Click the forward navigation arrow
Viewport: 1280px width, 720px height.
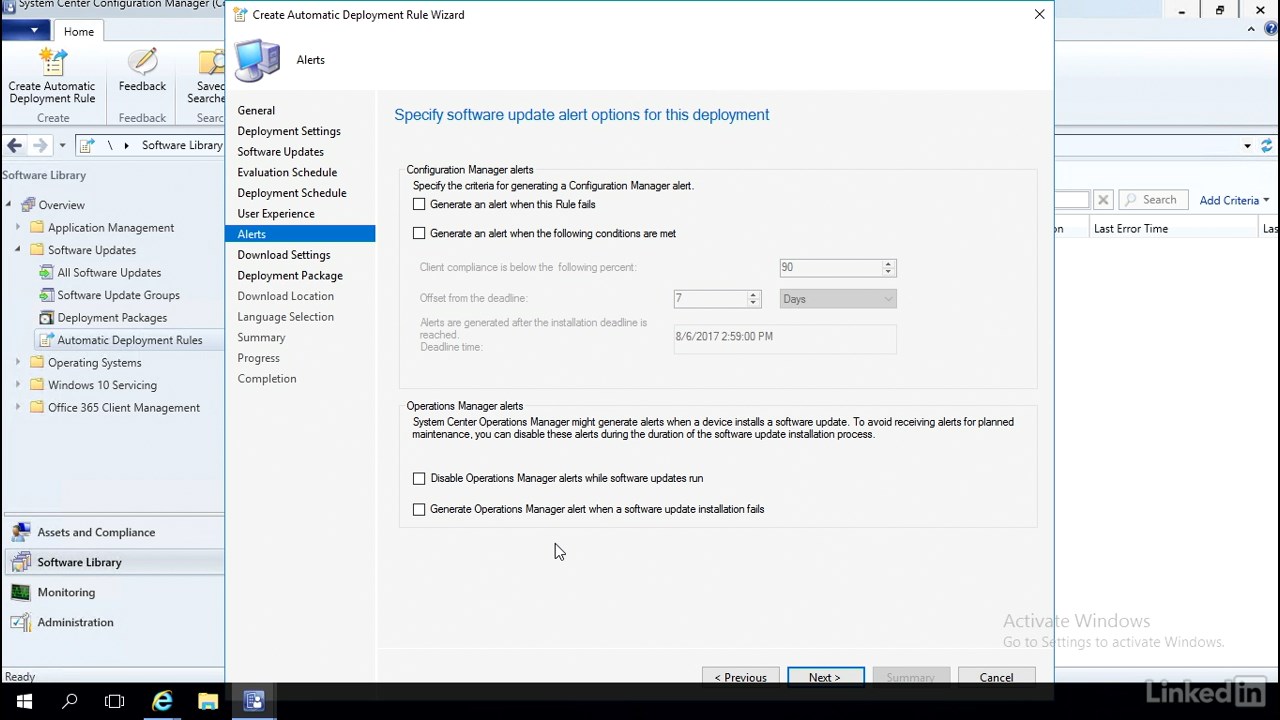pyautogui.click(x=40, y=145)
